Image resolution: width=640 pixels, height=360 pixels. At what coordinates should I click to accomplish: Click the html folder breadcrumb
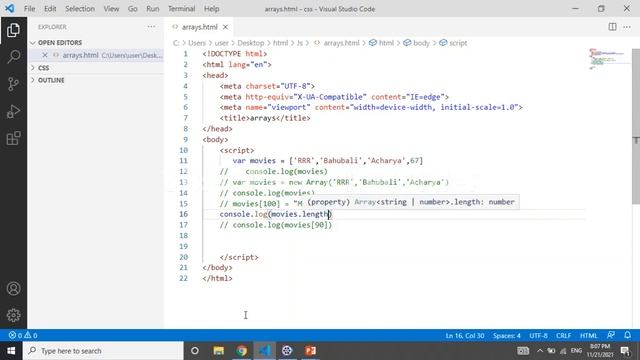click(280, 43)
